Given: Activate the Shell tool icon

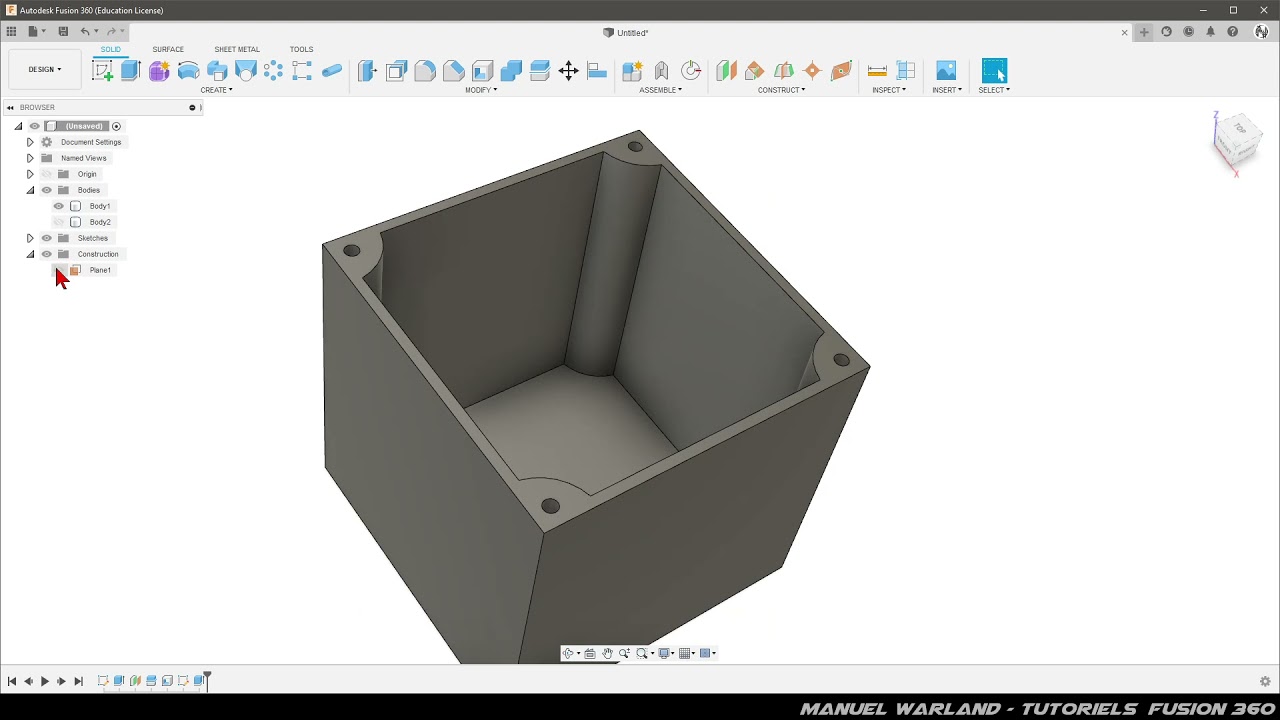Looking at the screenshot, I should 483,71.
